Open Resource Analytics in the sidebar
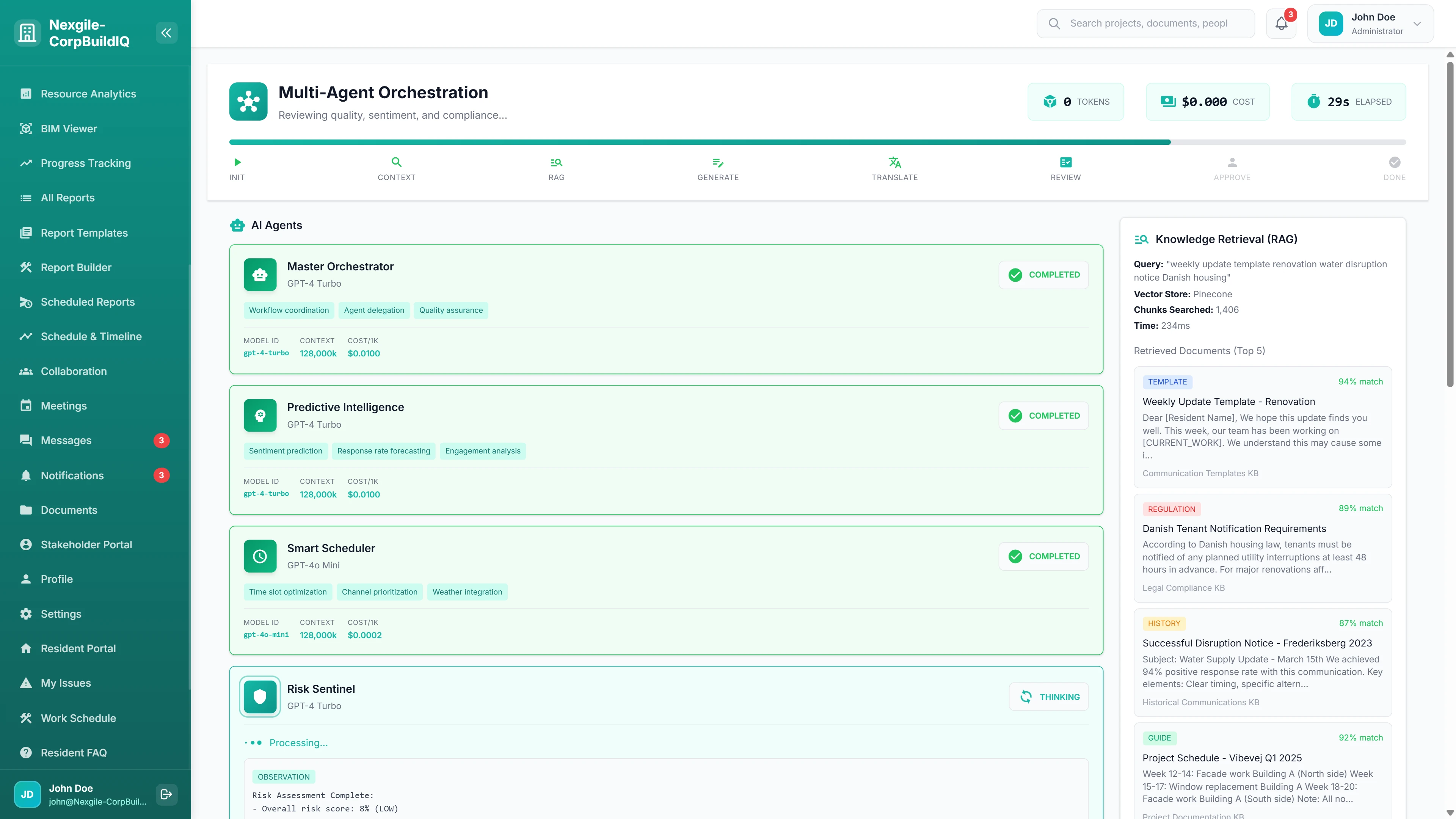1456x819 pixels. pyautogui.click(x=88, y=93)
